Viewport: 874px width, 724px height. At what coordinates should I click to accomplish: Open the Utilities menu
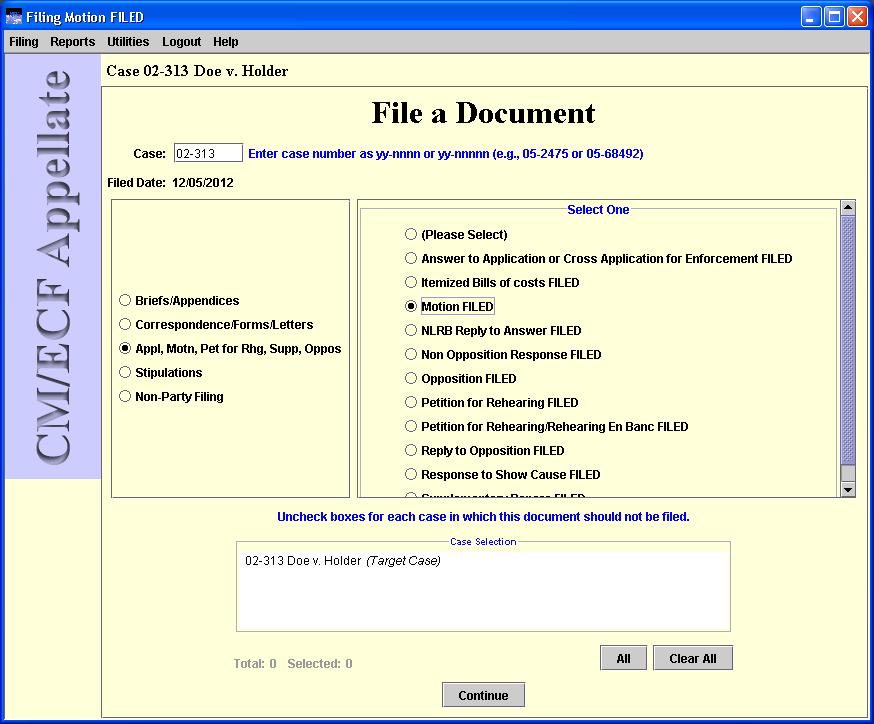128,42
